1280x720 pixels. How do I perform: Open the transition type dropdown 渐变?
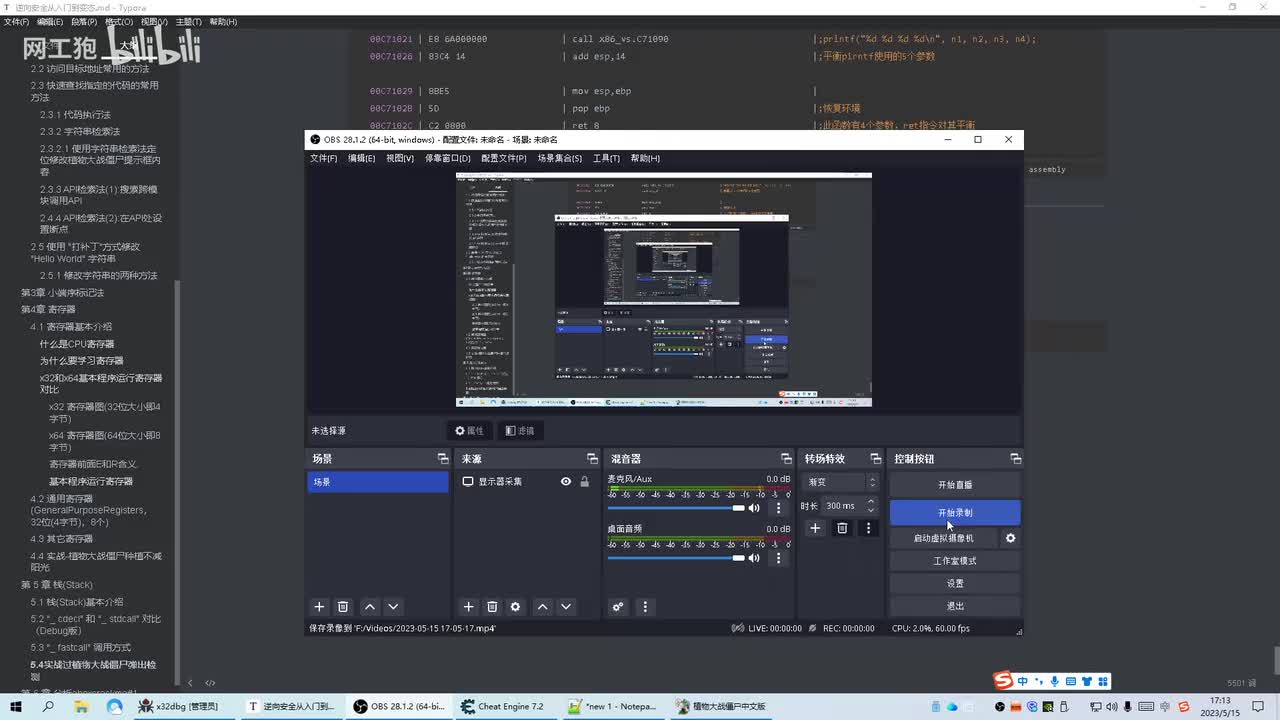pyautogui.click(x=842, y=482)
